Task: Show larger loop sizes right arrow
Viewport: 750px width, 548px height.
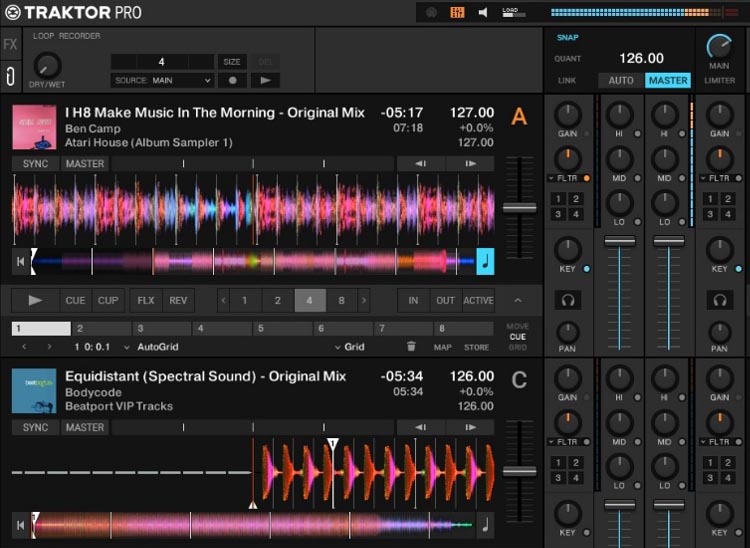Action: pyautogui.click(x=364, y=300)
